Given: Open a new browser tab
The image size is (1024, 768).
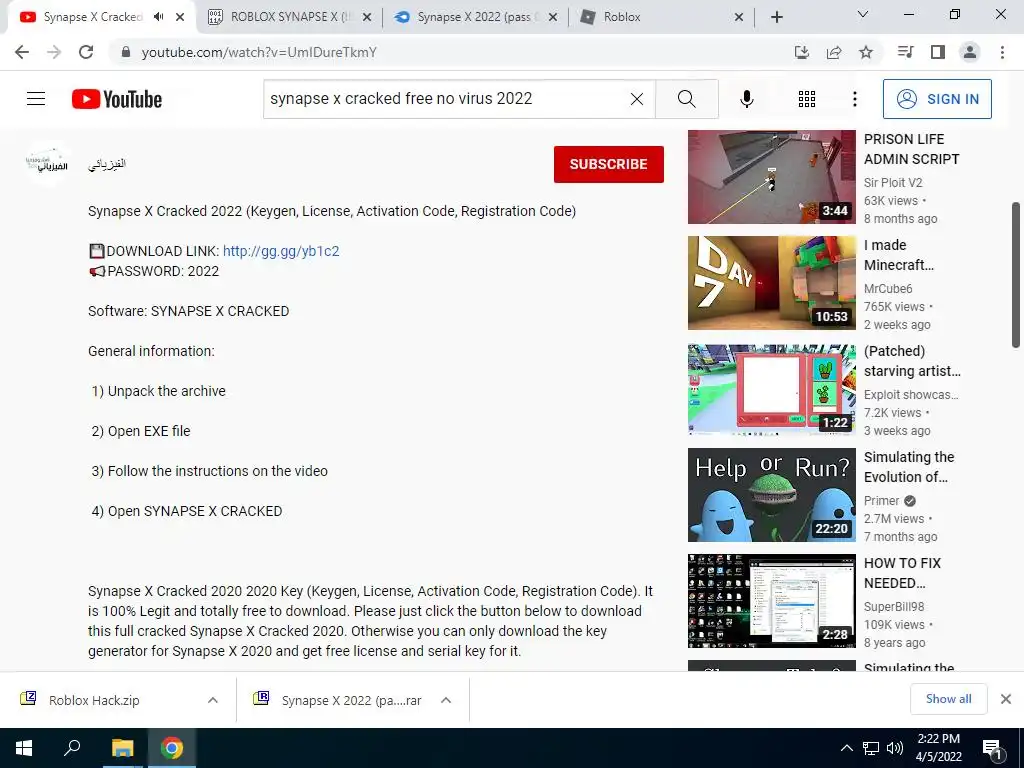Looking at the screenshot, I should pos(776,17).
